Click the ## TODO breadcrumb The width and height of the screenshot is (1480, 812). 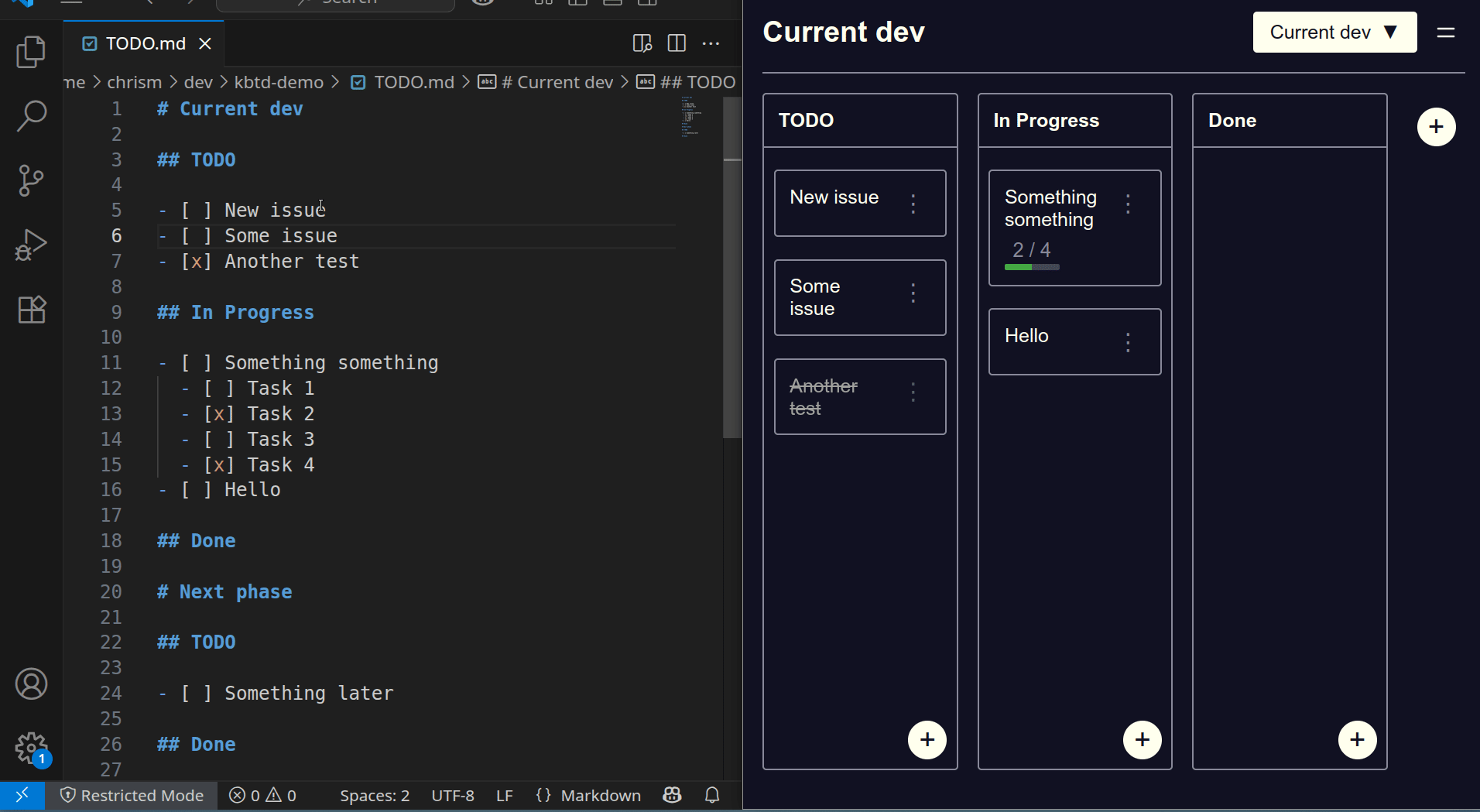click(x=686, y=82)
